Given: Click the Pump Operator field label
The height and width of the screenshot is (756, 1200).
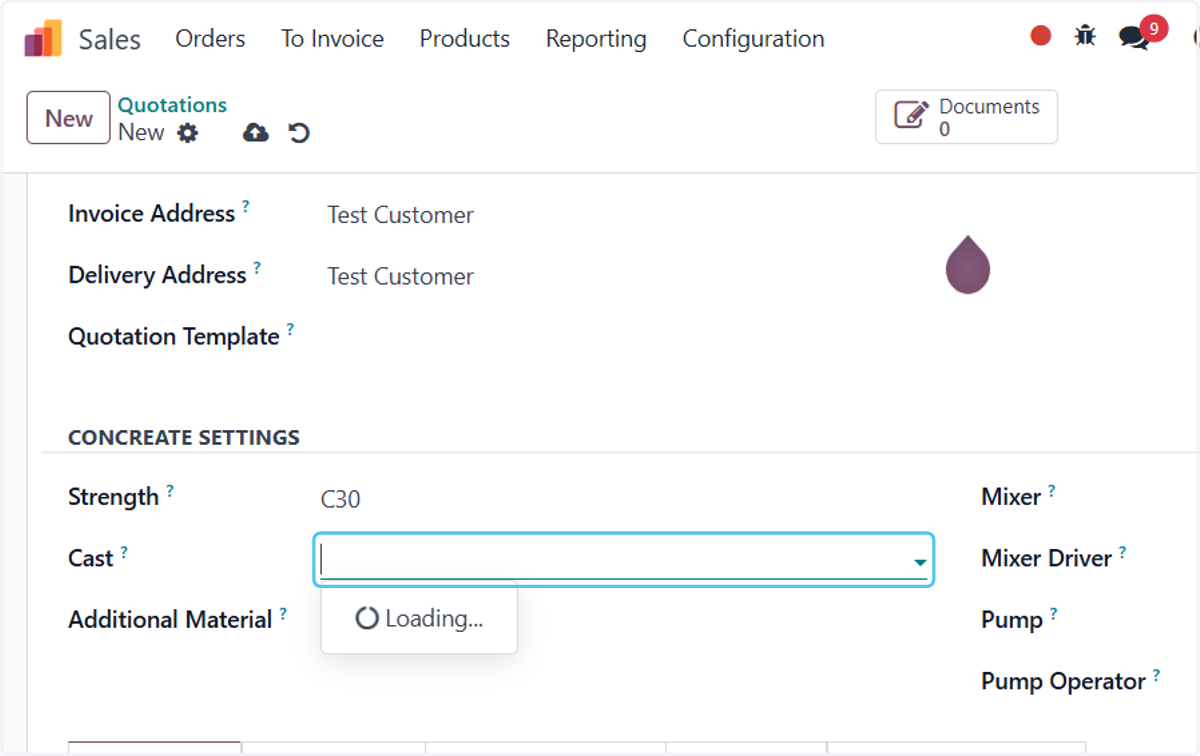Looking at the screenshot, I should point(1063,681).
